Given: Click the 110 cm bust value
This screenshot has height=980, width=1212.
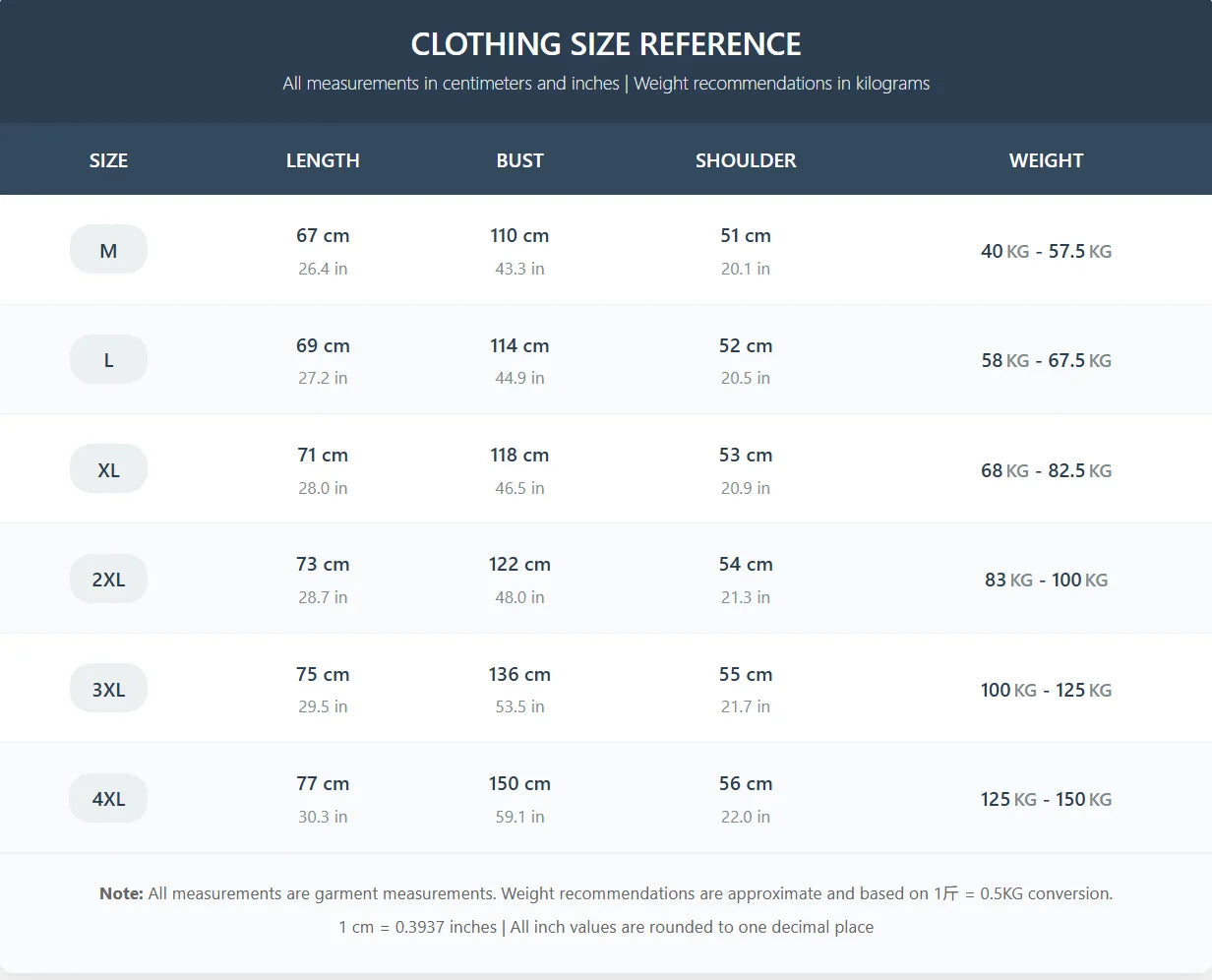Looking at the screenshot, I should click(x=519, y=236).
